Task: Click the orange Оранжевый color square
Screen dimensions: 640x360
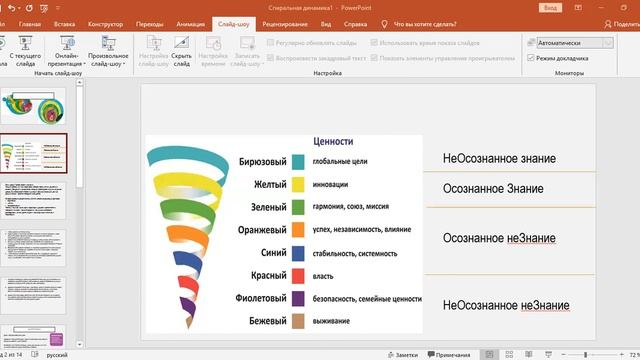Action: [298, 230]
